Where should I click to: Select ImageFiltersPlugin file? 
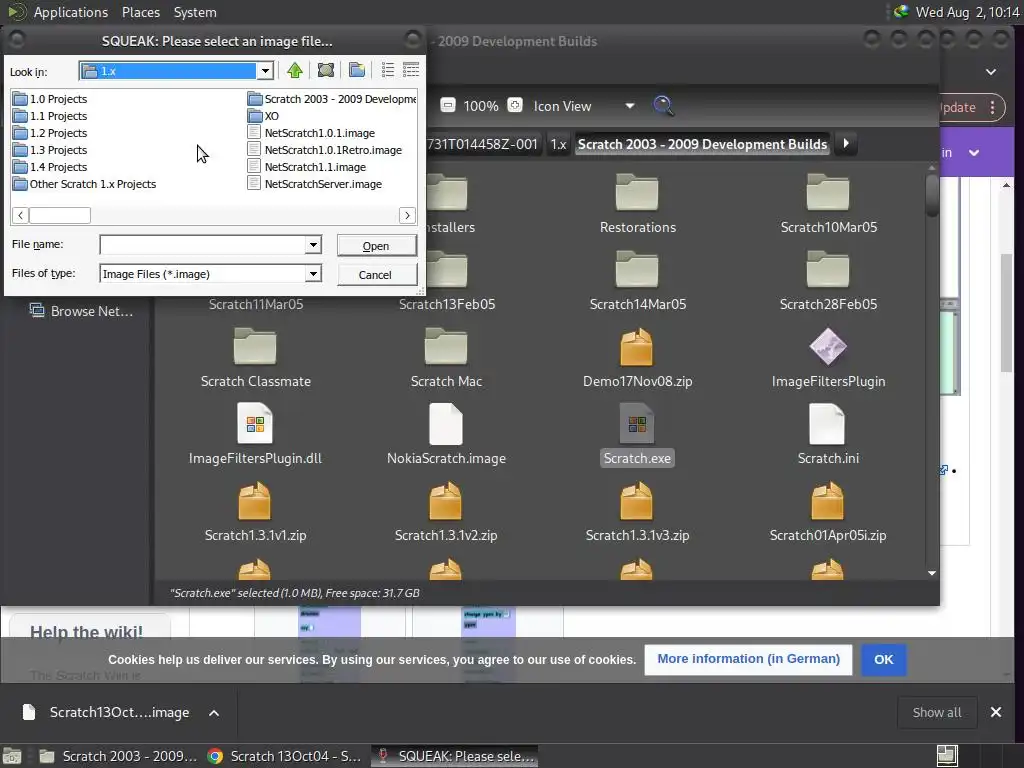tap(828, 359)
